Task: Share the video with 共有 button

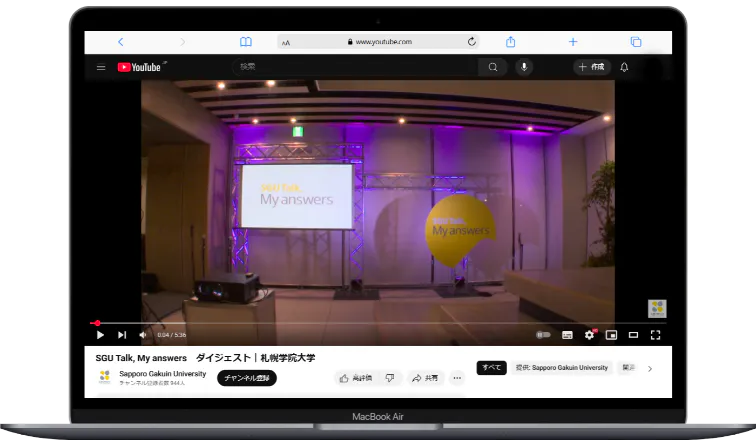Action: pos(425,378)
